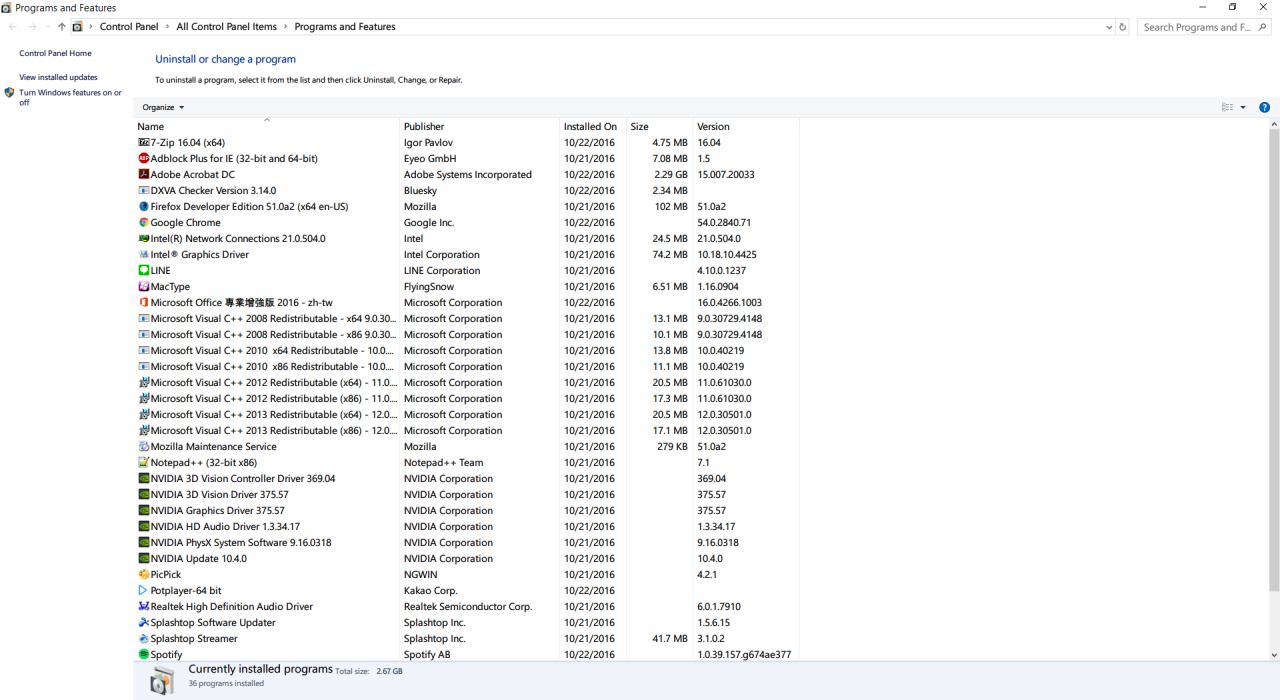Open the help question mark icon
This screenshot has height=700, width=1280.
[1265, 107]
